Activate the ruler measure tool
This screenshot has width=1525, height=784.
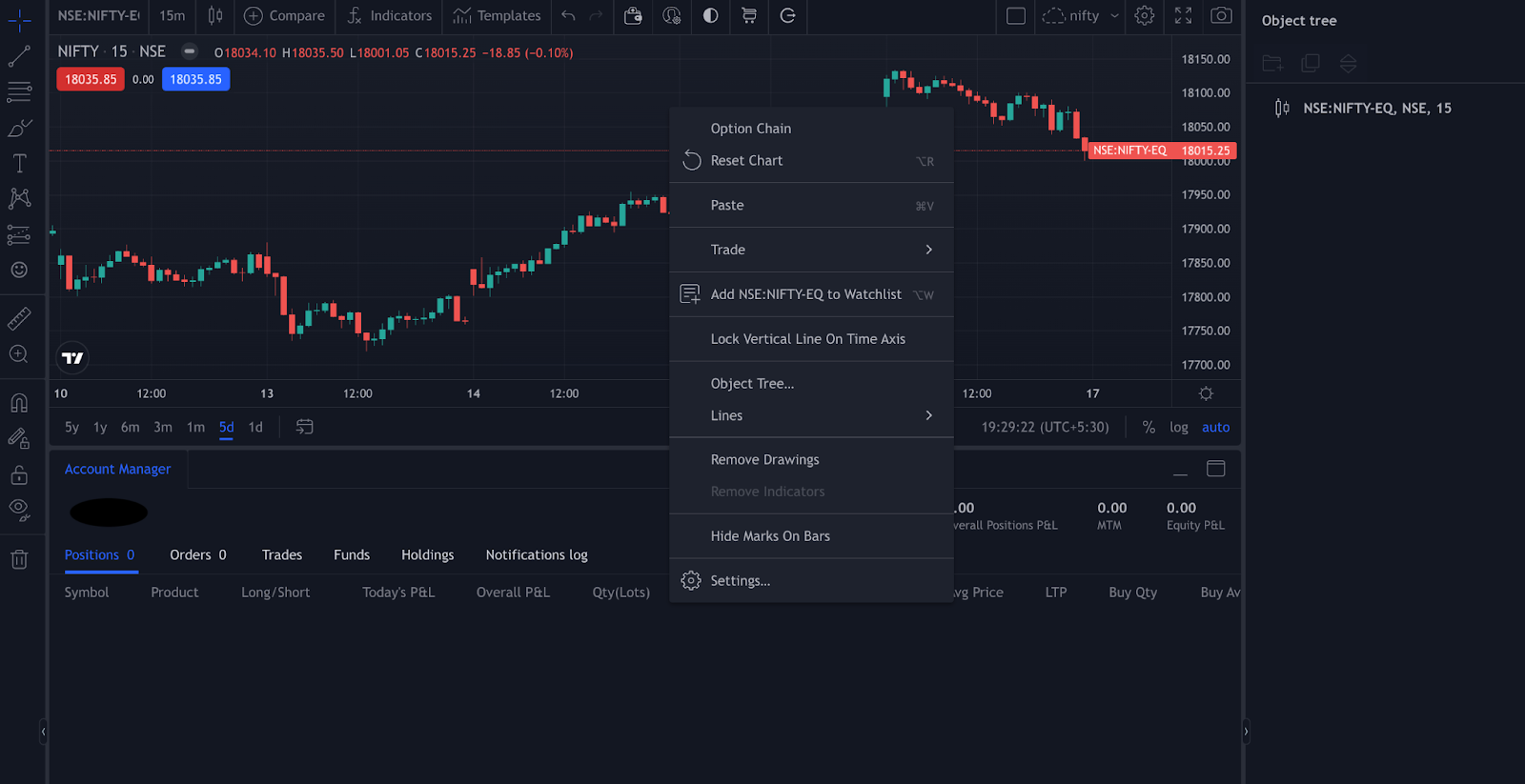click(19, 318)
